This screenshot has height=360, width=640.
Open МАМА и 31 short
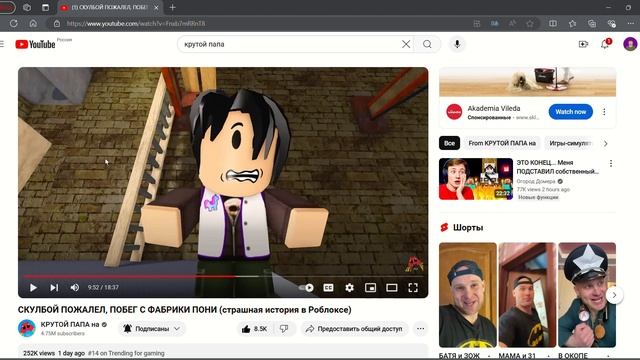click(x=527, y=295)
